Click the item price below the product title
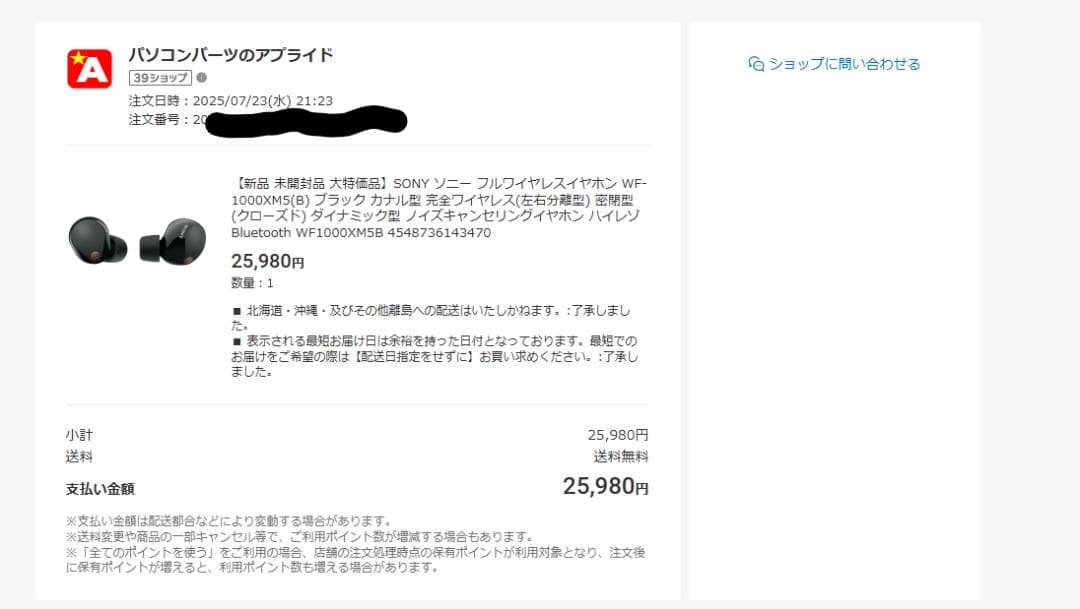The width and height of the screenshot is (1080, 609). point(267,262)
